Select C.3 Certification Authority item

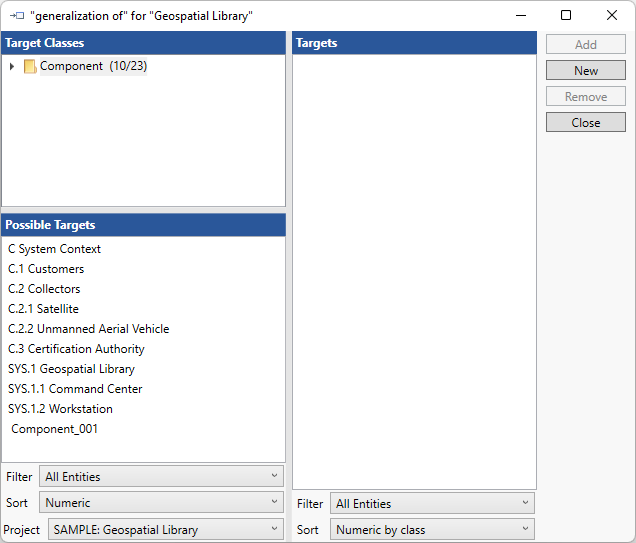pyautogui.click(x=76, y=349)
